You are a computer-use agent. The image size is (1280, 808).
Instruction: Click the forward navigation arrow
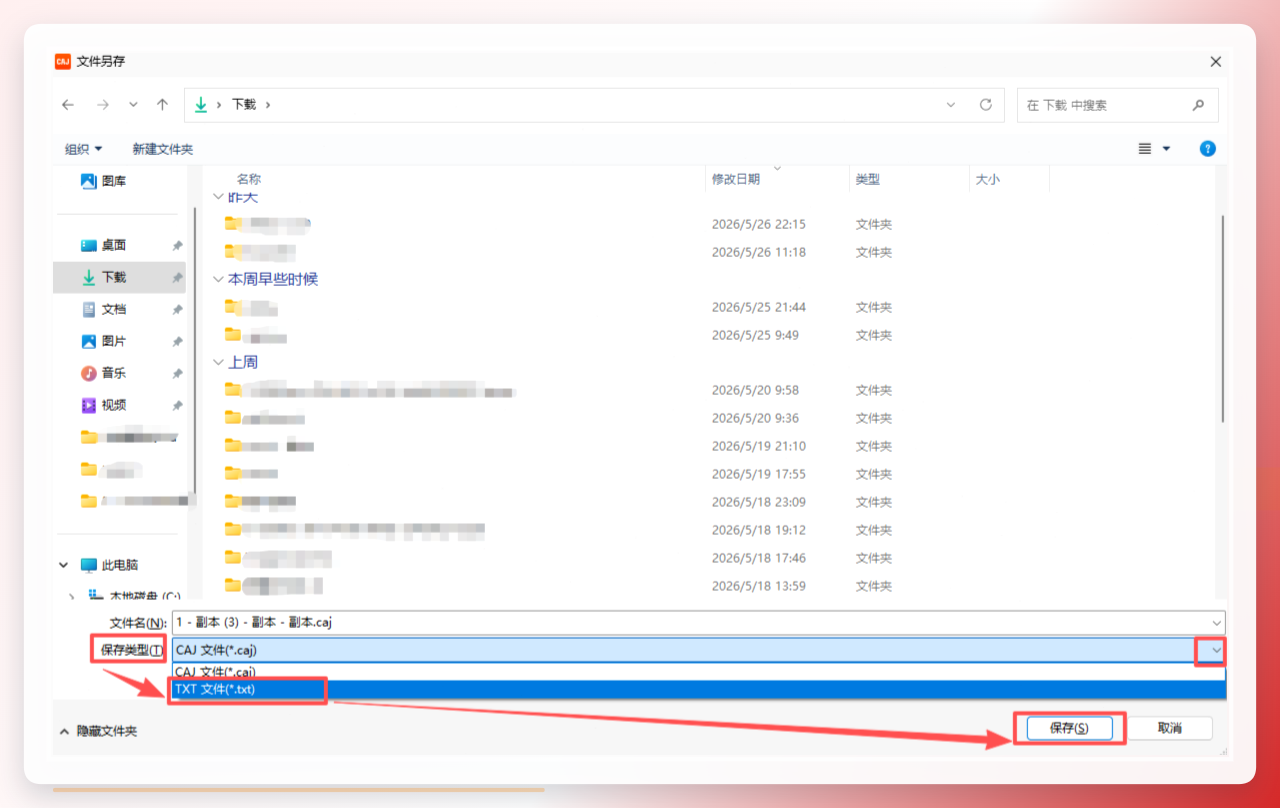coord(102,105)
